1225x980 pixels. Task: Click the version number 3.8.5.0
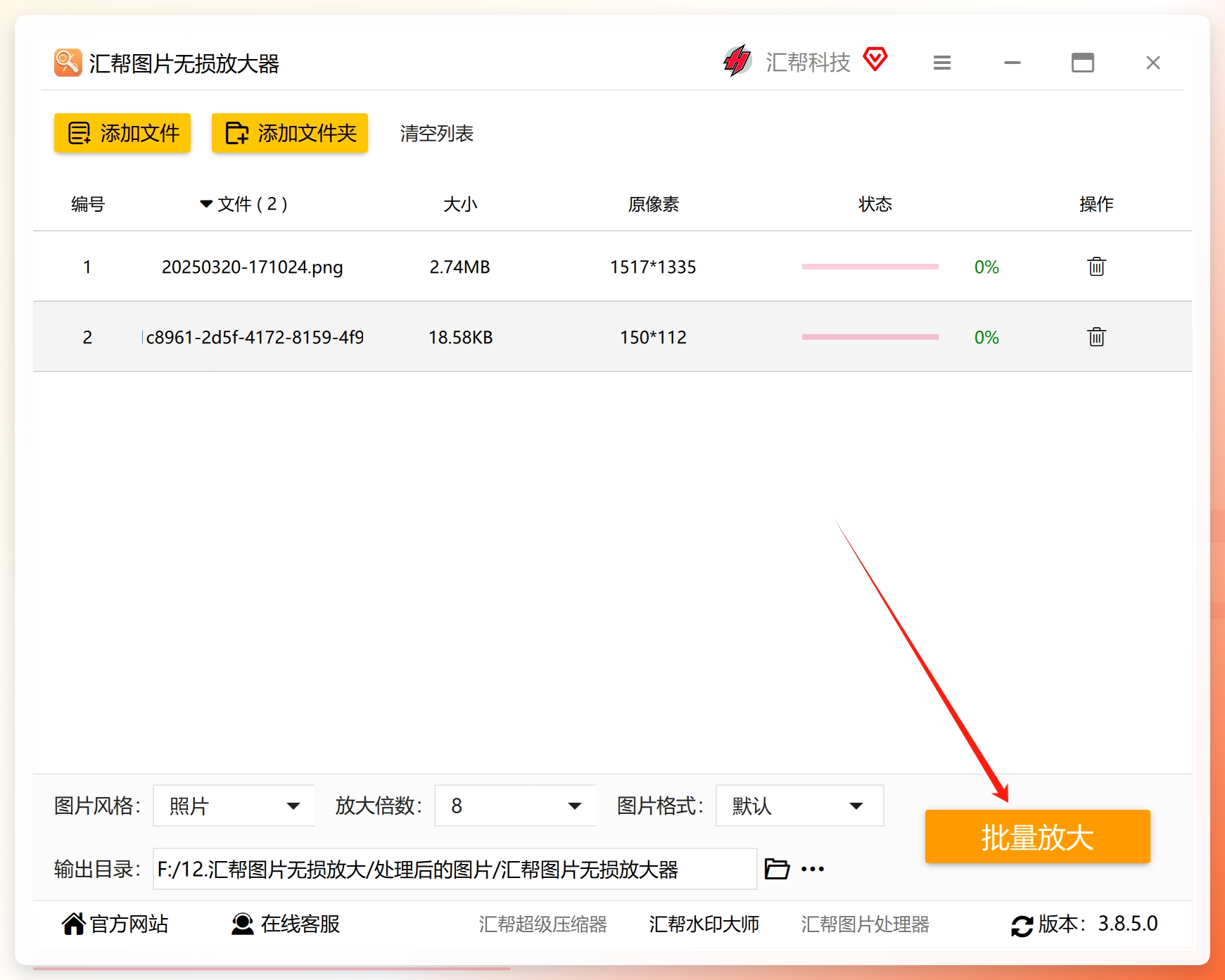click(x=1128, y=924)
